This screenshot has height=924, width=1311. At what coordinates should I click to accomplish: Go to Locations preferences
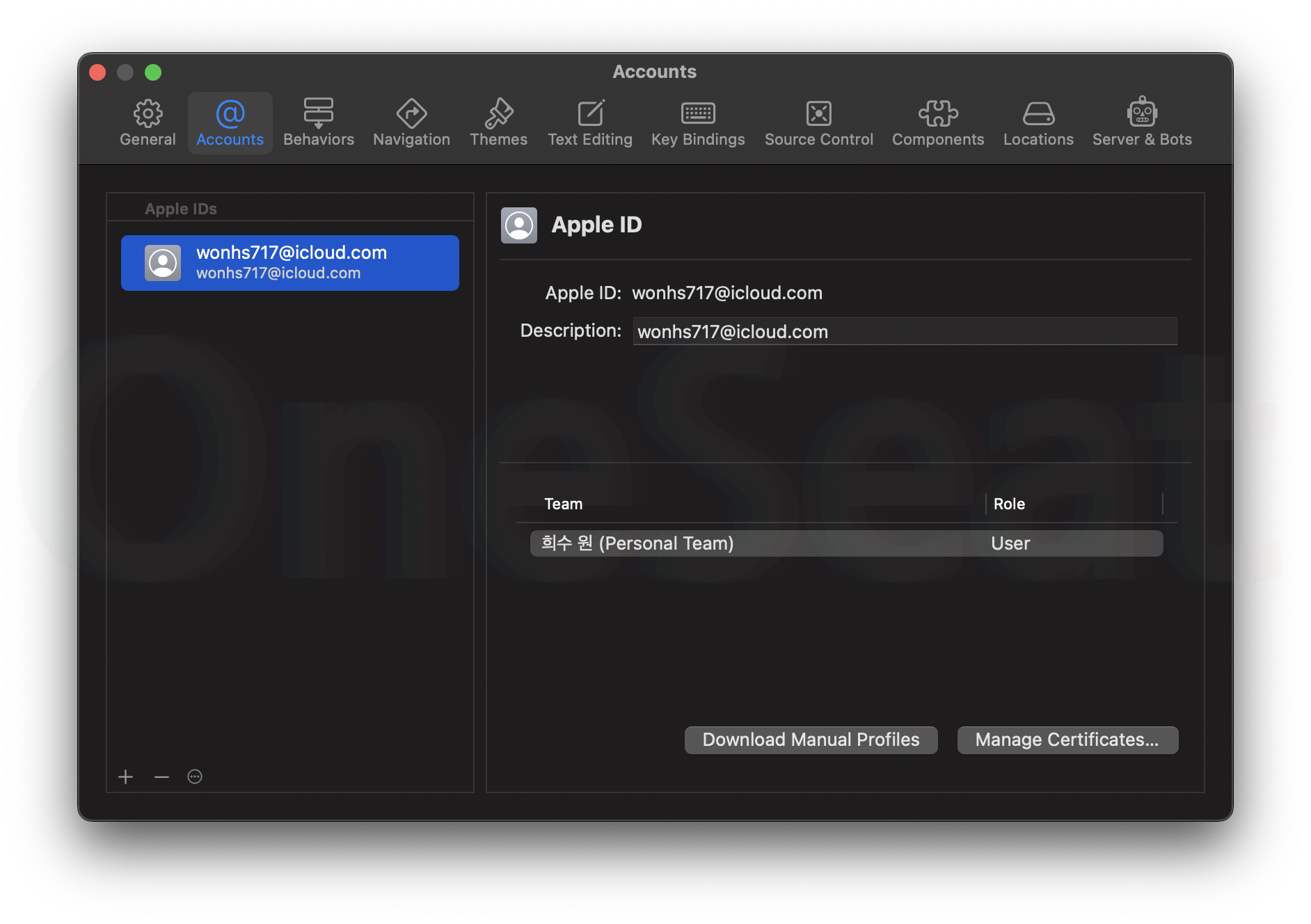pos(1038,123)
